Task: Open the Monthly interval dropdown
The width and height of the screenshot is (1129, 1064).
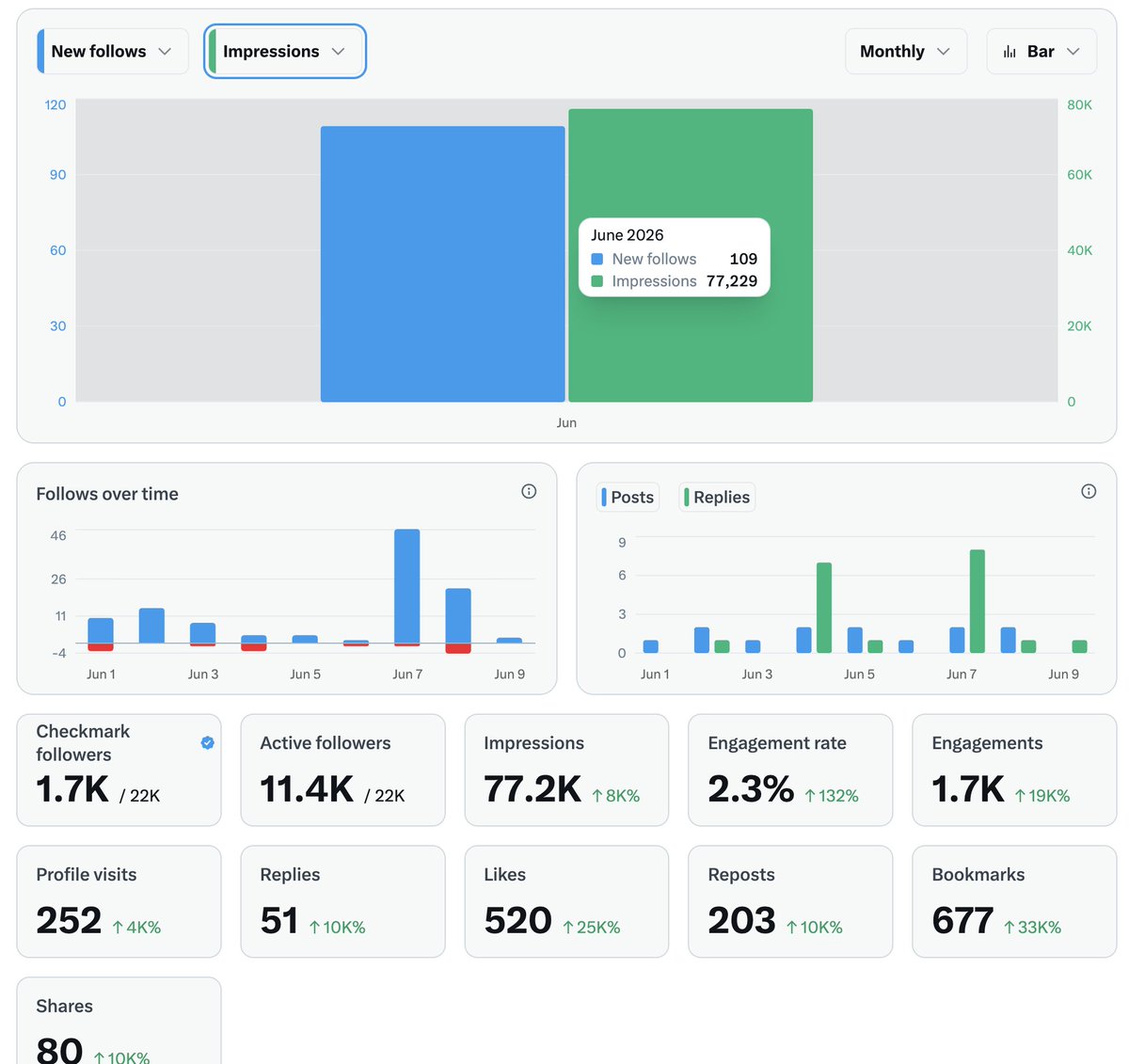Action: (x=906, y=51)
